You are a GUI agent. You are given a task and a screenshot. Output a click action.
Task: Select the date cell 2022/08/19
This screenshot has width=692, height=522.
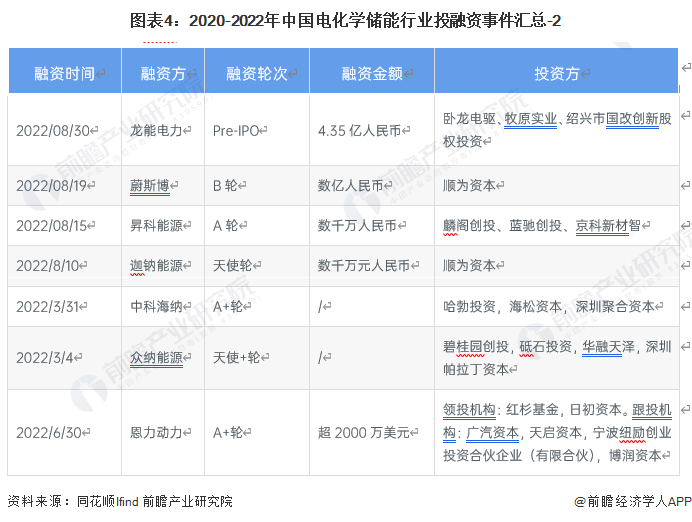coord(64,185)
